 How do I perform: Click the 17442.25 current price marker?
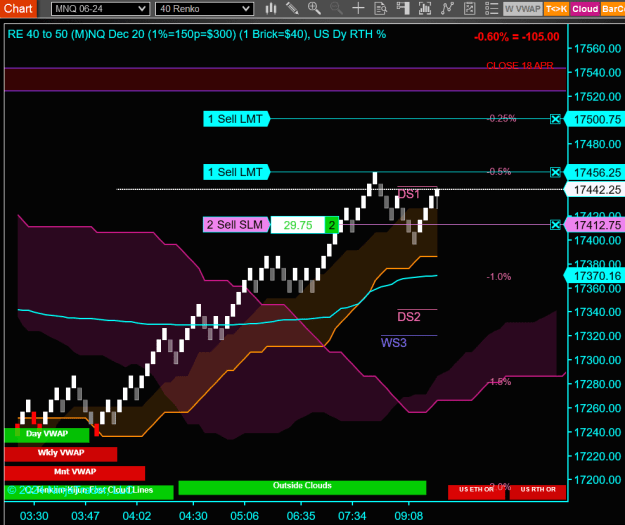pos(596,190)
